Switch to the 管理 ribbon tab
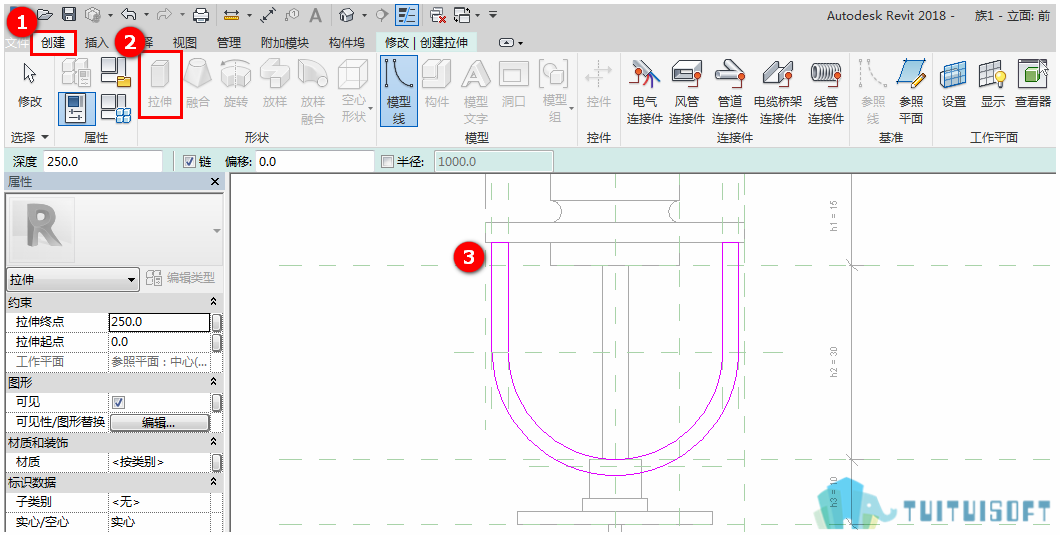The image size is (1060, 535). [x=228, y=43]
